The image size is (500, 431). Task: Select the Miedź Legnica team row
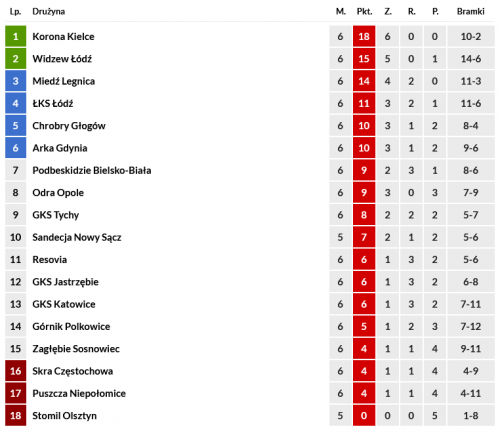click(x=250, y=81)
